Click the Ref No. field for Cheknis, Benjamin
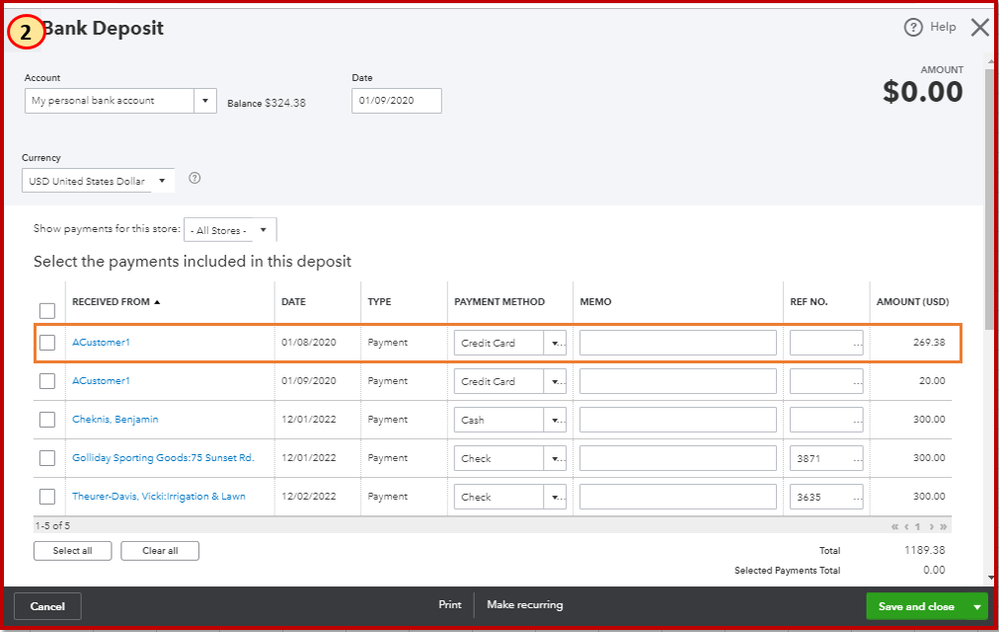Image resolution: width=999 pixels, height=632 pixels. [x=826, y=420]
